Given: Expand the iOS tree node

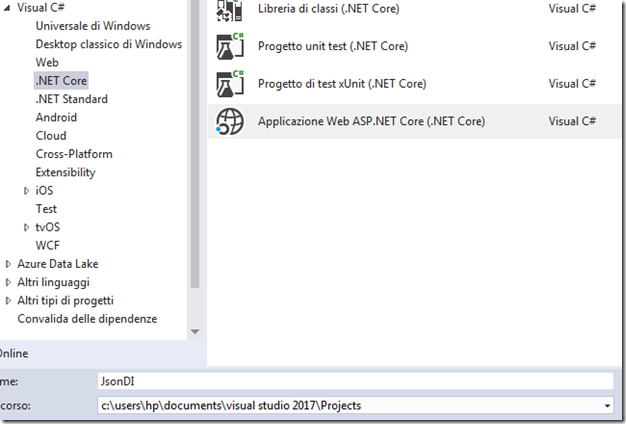Looking at the screenshot, I should point(26,191).
